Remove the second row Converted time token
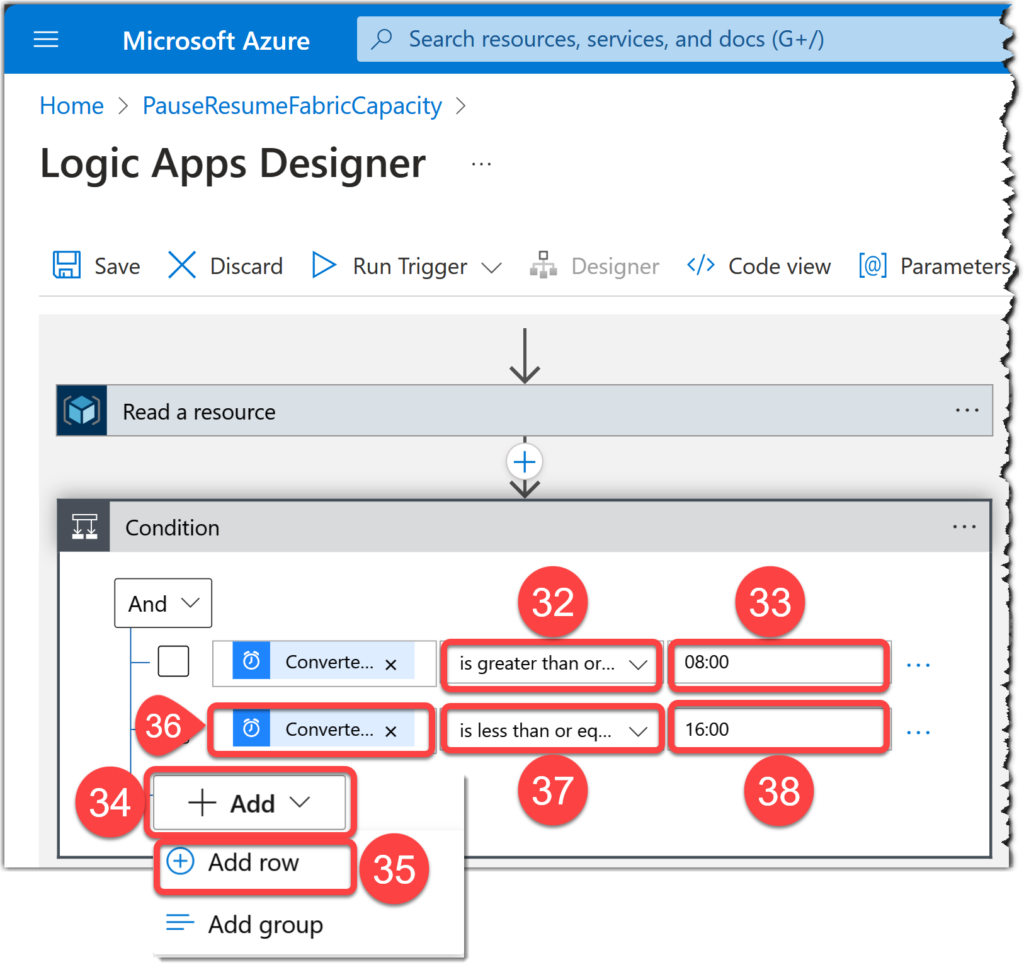Image resolution: width=1024 pixels, height=972 pixels. [x=391, y=732]
